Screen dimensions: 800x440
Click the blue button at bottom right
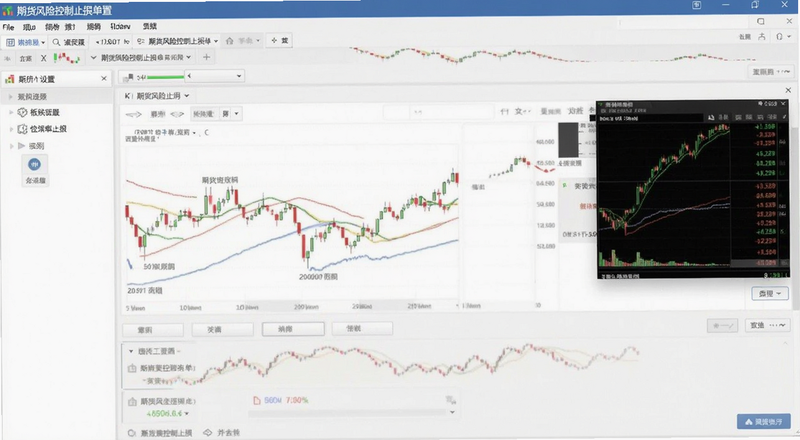764,422
